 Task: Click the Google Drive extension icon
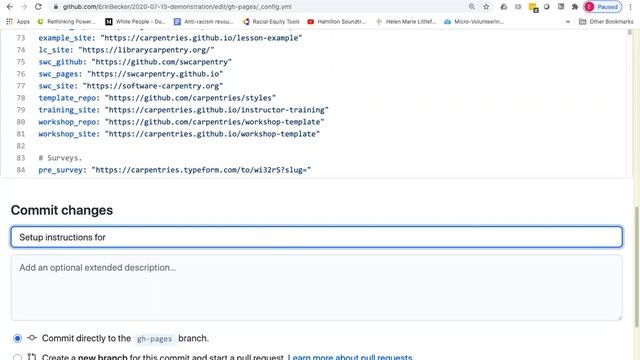[x=504, y=7]
